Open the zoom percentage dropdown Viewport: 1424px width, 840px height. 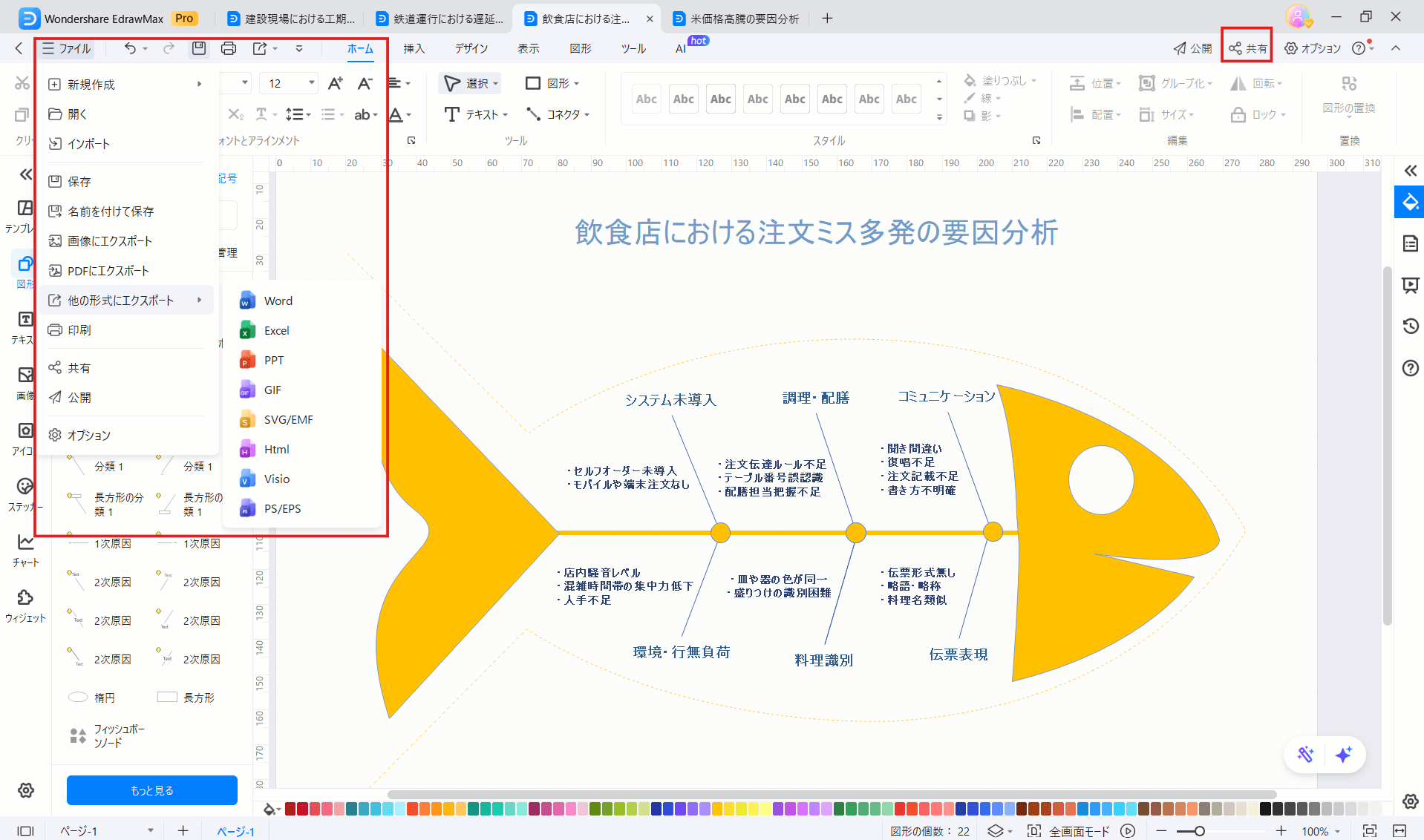1337,832
